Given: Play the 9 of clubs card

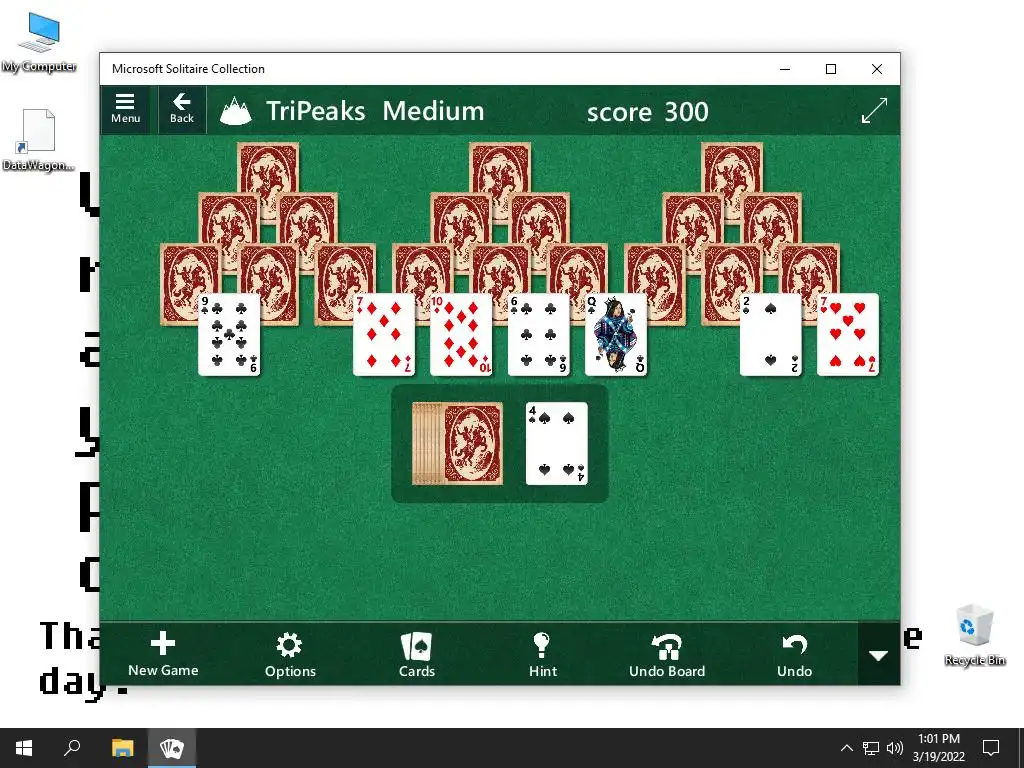Looking at the screenshot, I should point(229,334).
